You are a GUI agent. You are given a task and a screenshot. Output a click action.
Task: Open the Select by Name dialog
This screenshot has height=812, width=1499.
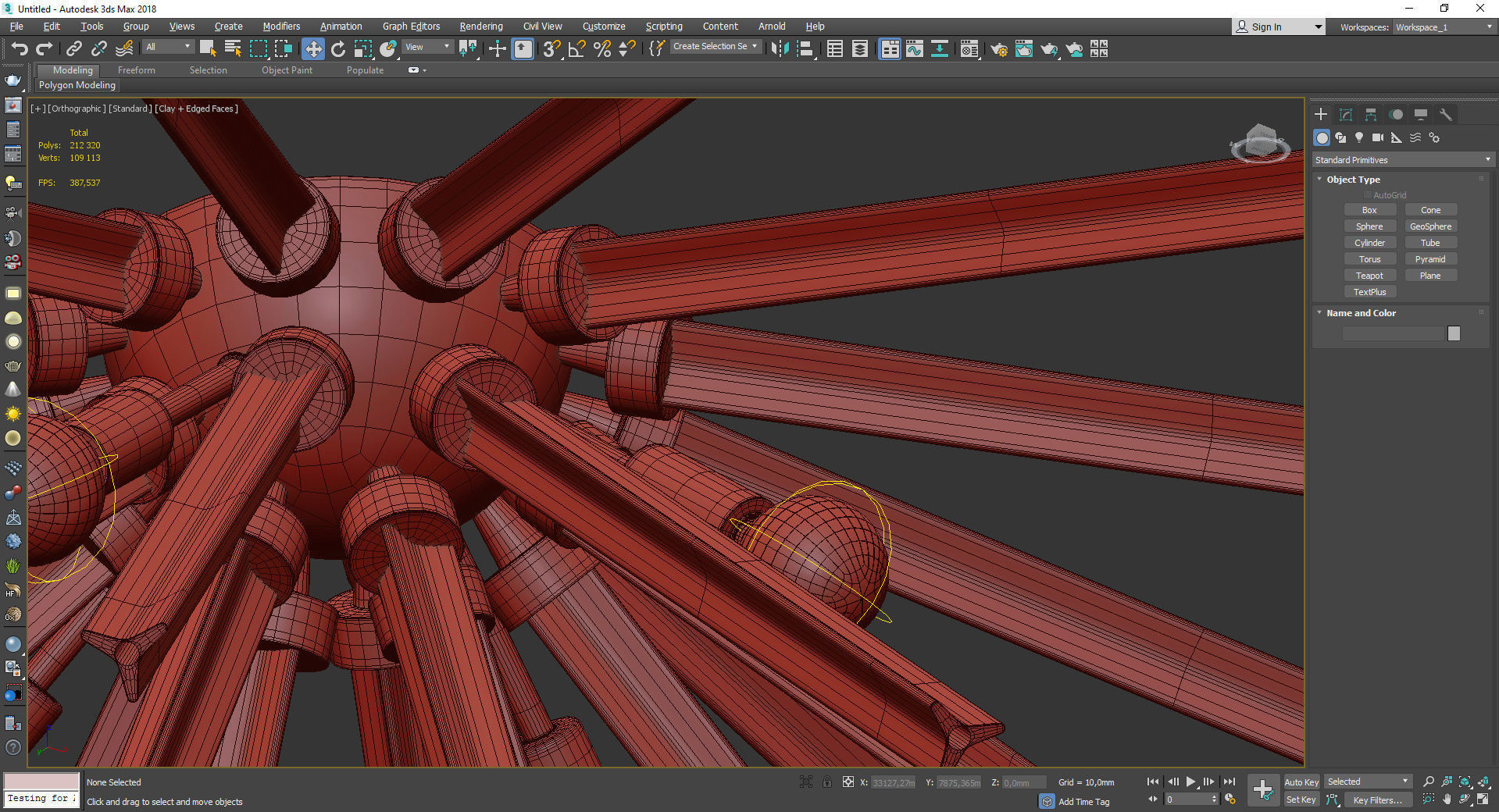coord(233,49)
